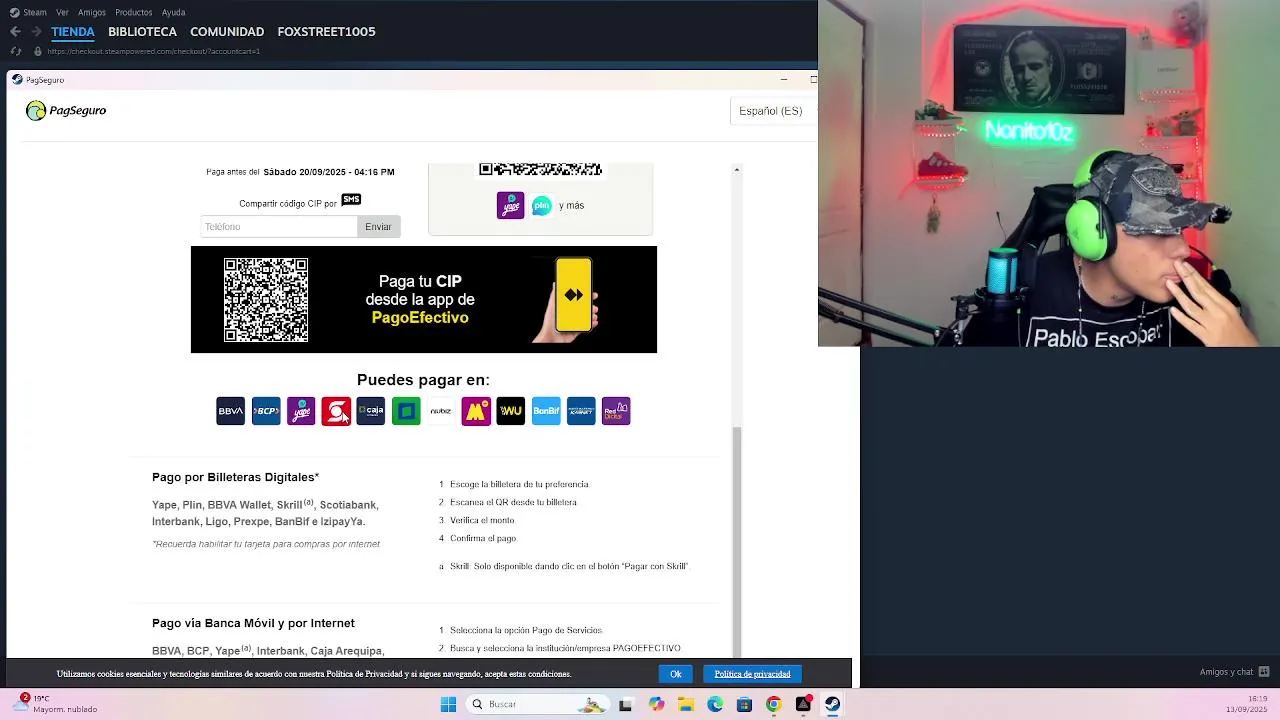Open Google Chrome from taskbar

[773, 704]
